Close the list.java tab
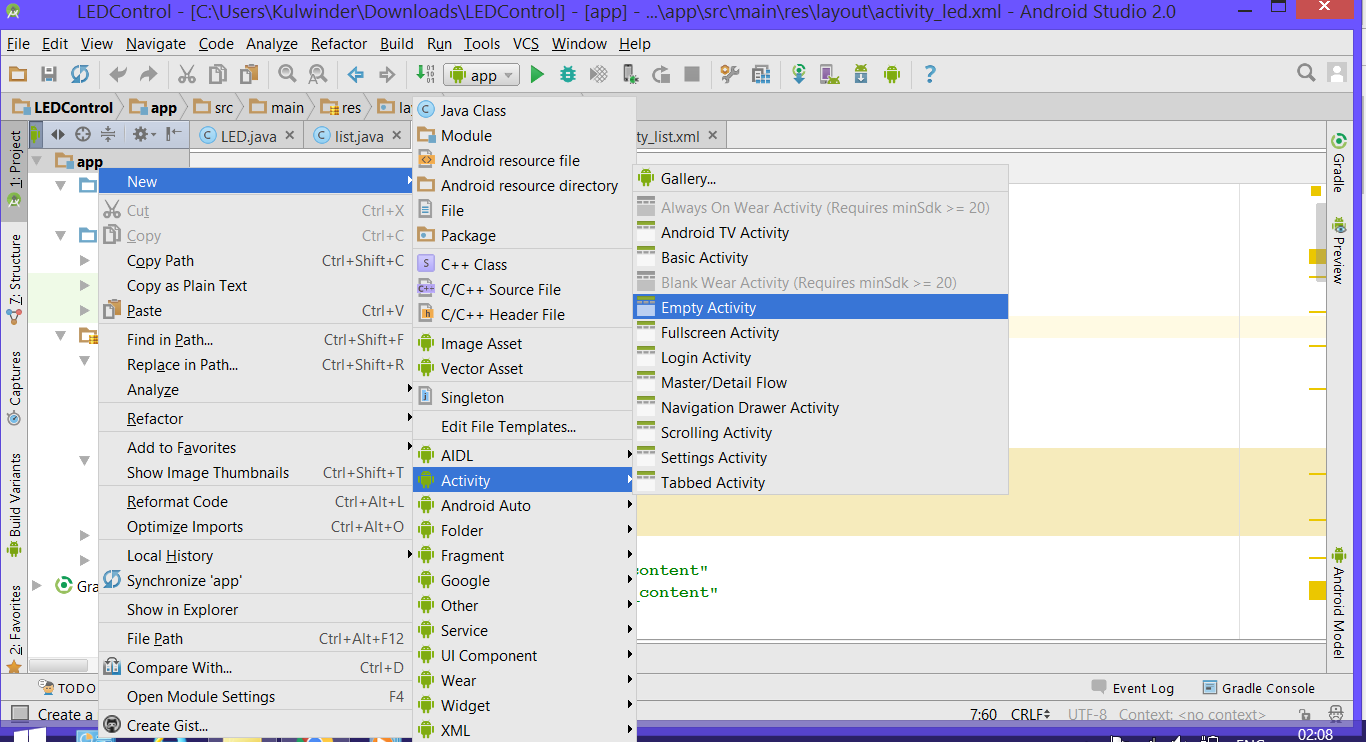This screenshot has width=1368, height=742. [x=396, y=136]
